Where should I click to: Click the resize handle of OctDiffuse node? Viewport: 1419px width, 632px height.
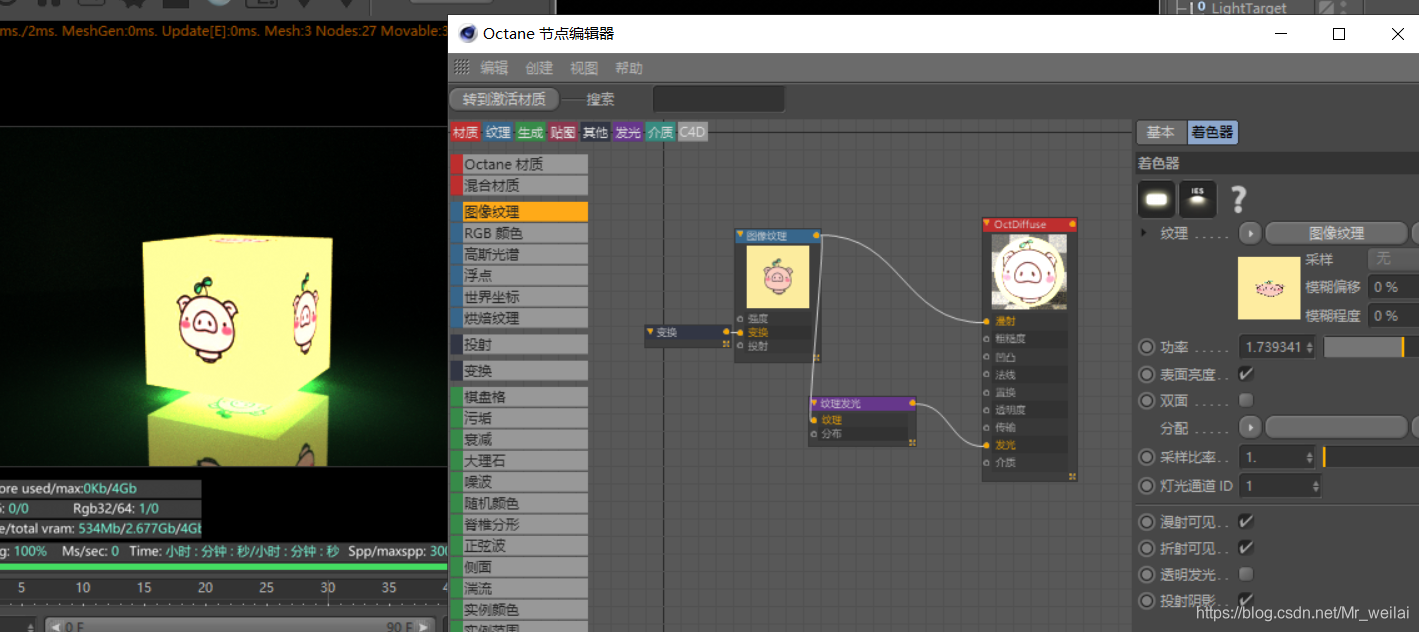tap(1072, 476)
